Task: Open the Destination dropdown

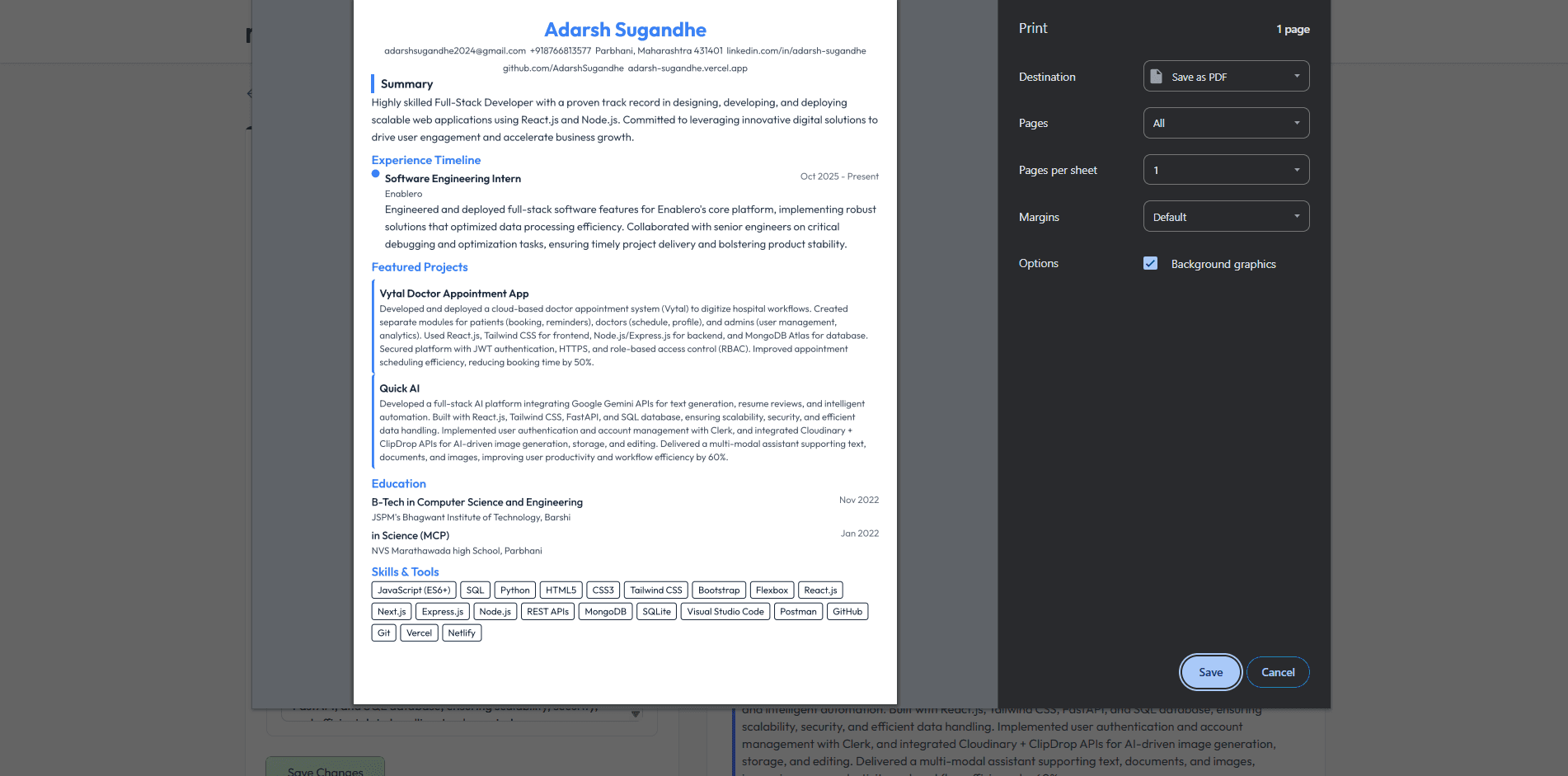Action: 1226,76
